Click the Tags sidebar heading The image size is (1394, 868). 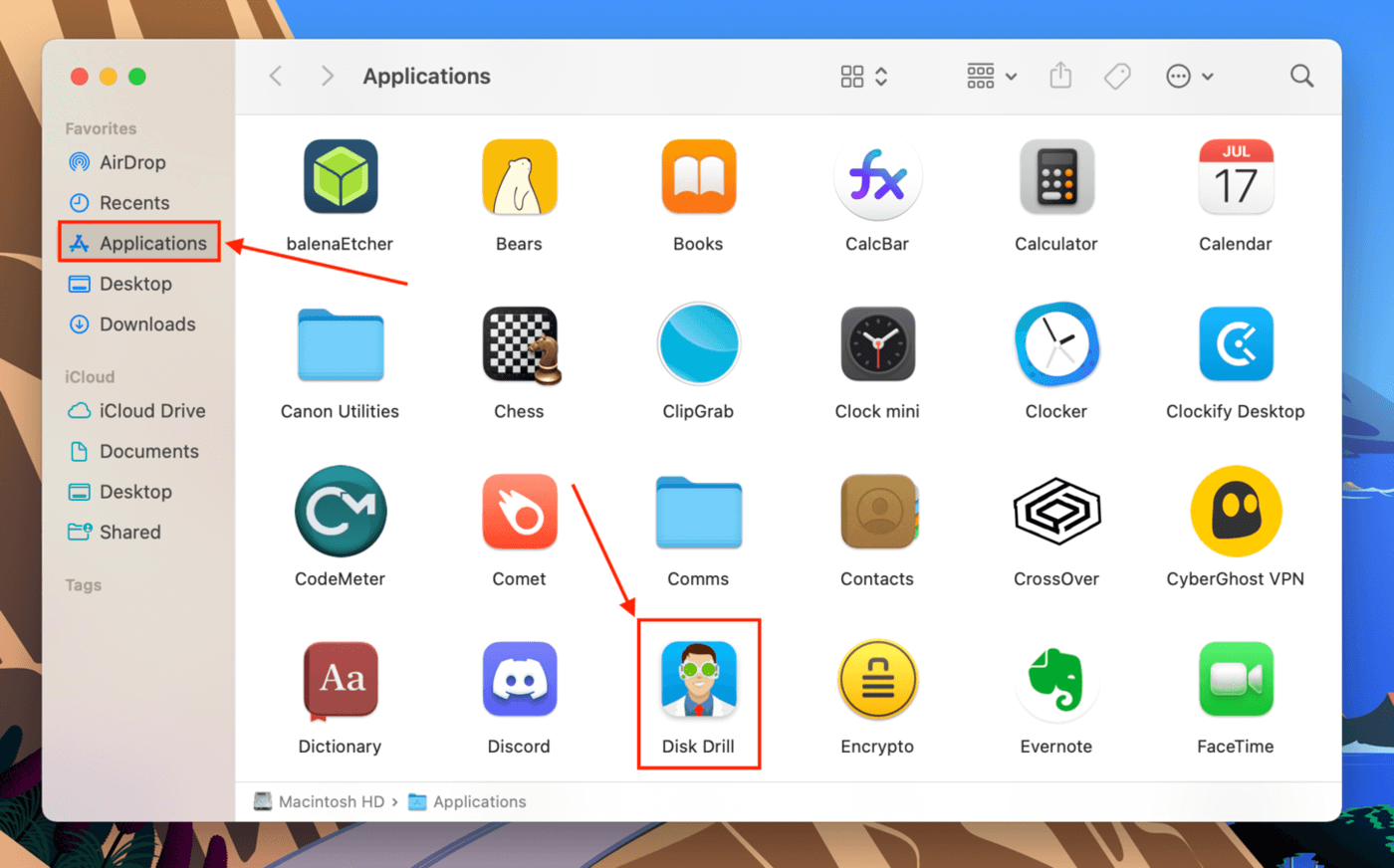[84, 585]
